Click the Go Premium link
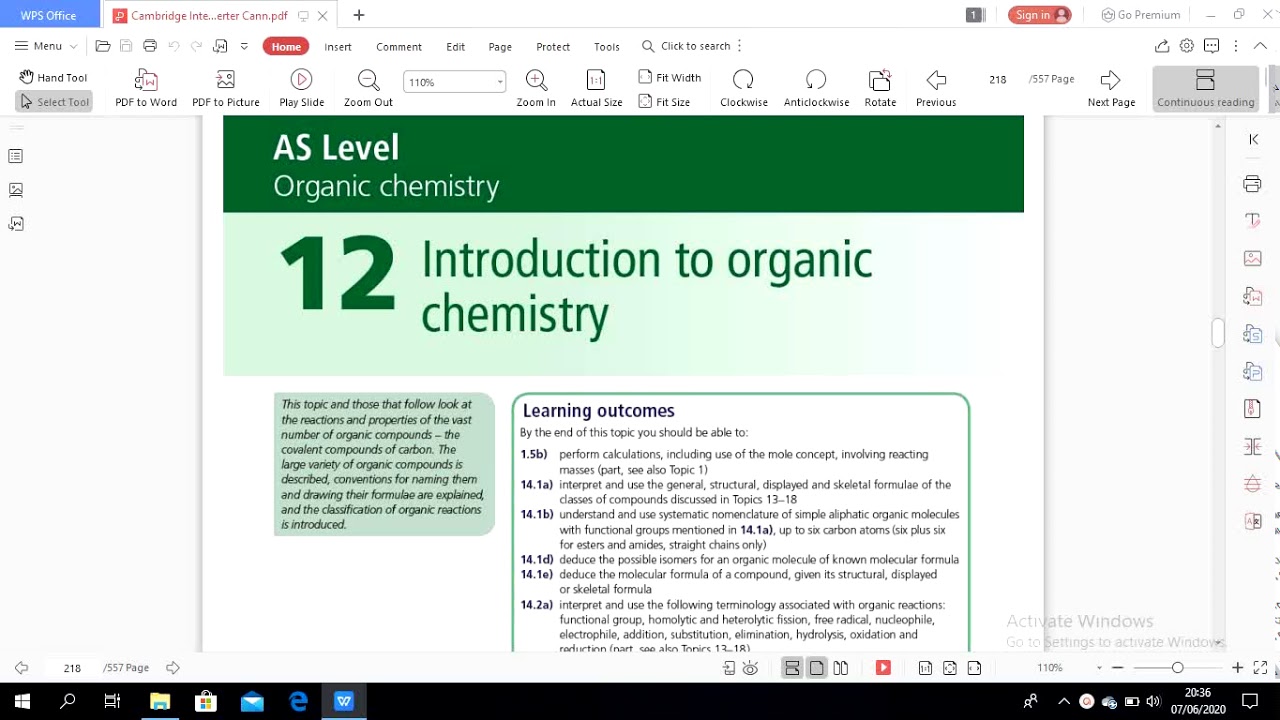The height and width of the screenshot is (720, 1280). pos(1141,15)
